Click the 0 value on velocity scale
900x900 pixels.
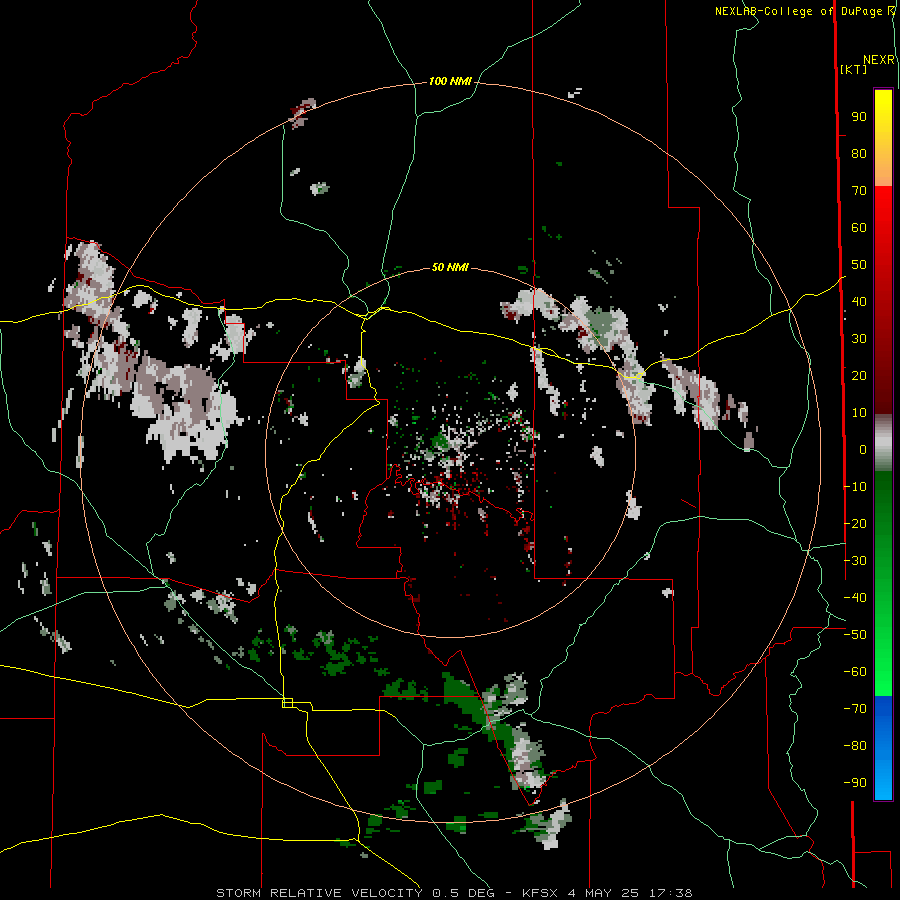click(863, 450)
